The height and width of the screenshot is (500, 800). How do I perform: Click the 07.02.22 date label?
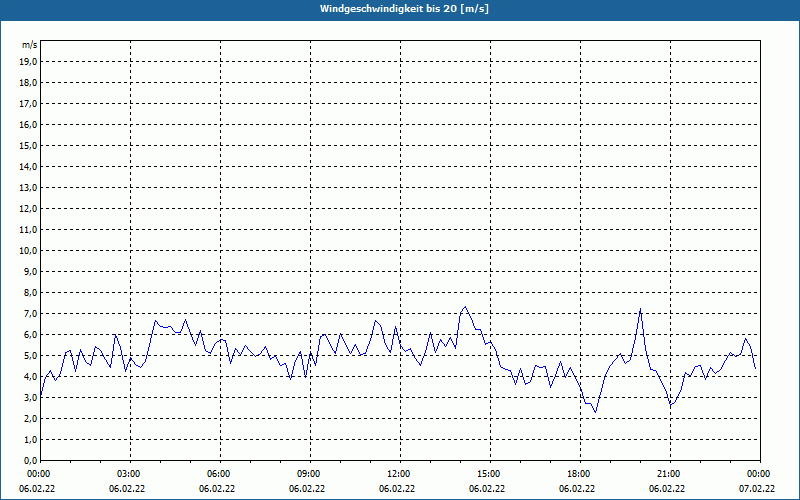click(x=757, y=488)
